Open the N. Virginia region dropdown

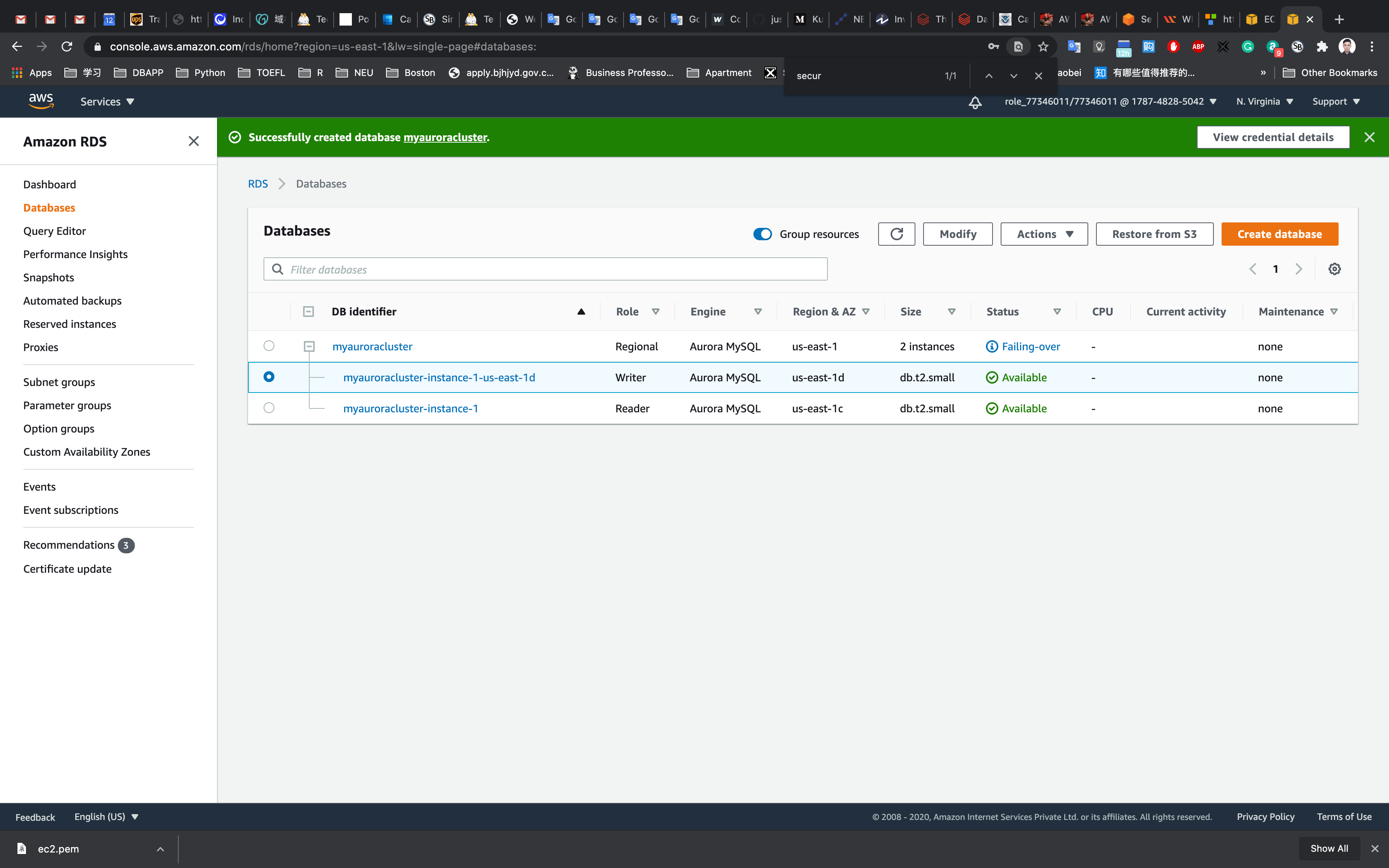coord(1264,102)
